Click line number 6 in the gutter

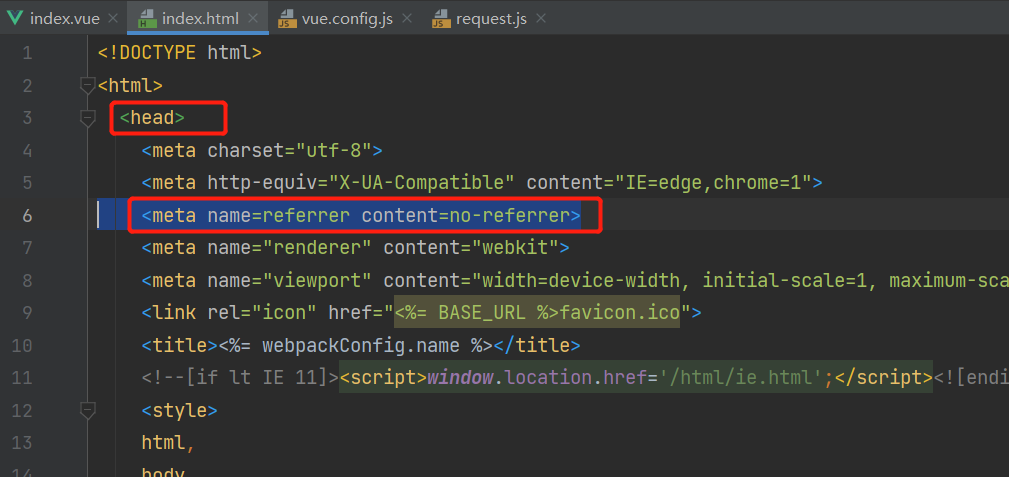click(26, 215)
